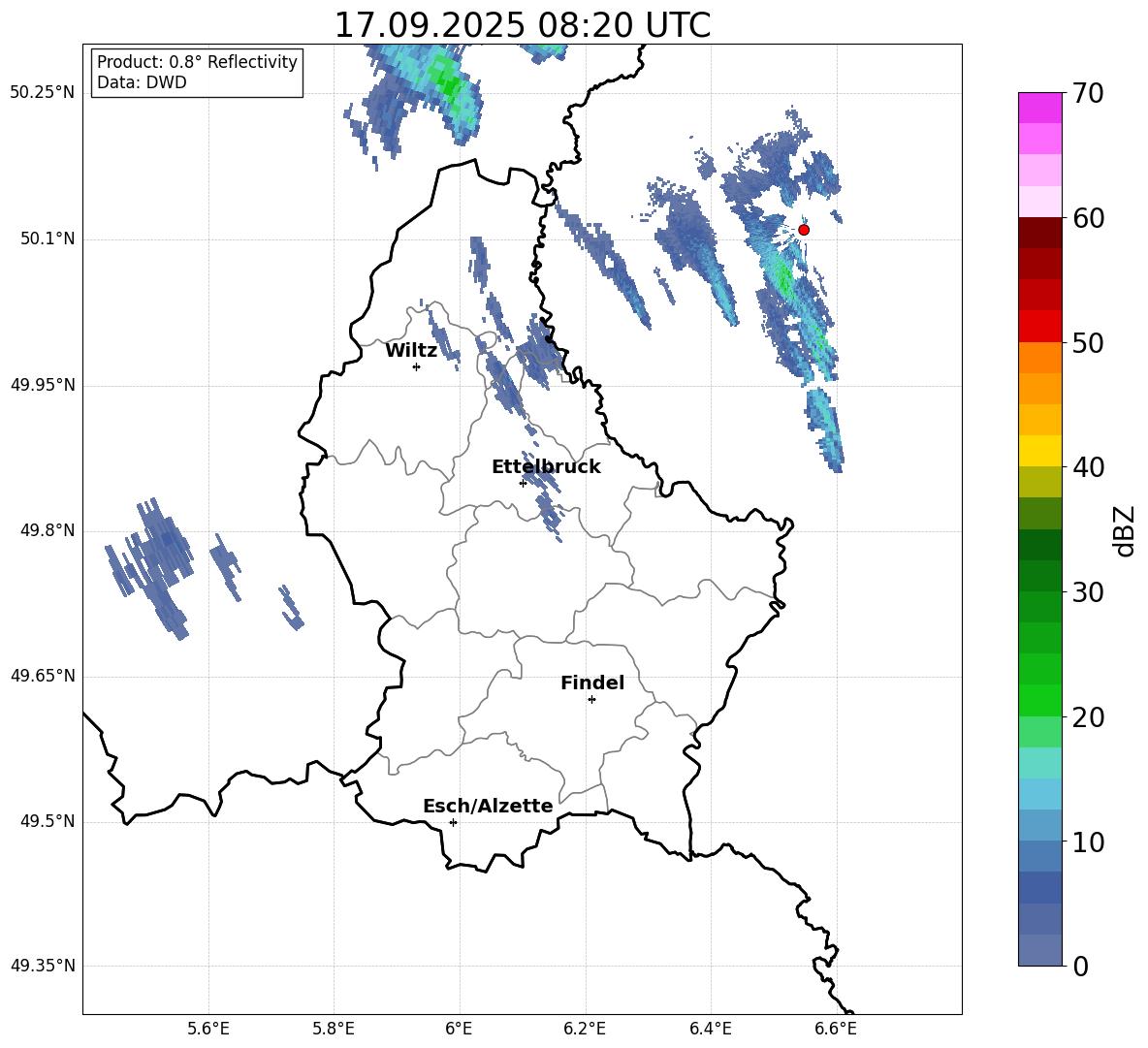Click the bright green colorbar segment near 20

pos(1040,701)
